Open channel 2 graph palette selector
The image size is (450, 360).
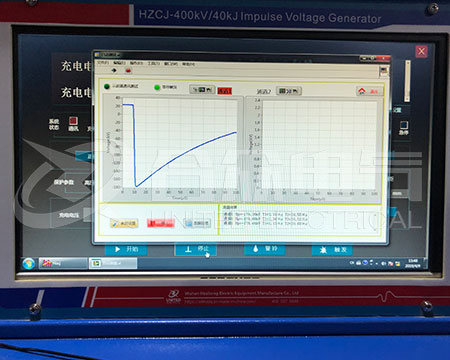click(289, 91)
